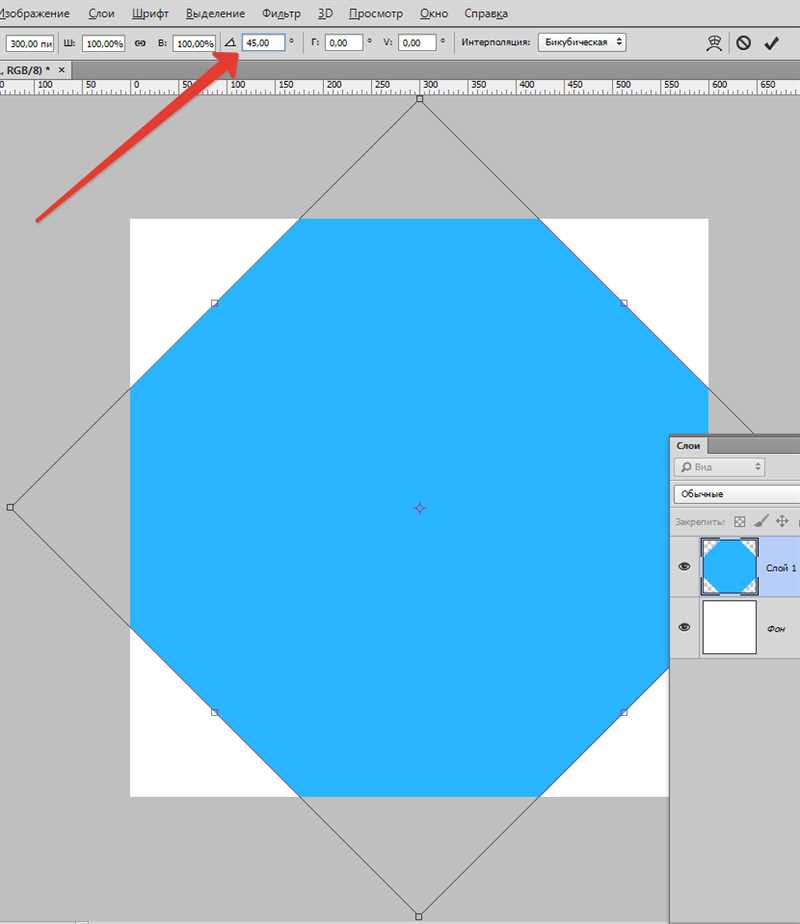The height and width of the screenshot is (924, 800).
Task: Select the Фон layer thumbnail
Action: pos(729,627)
